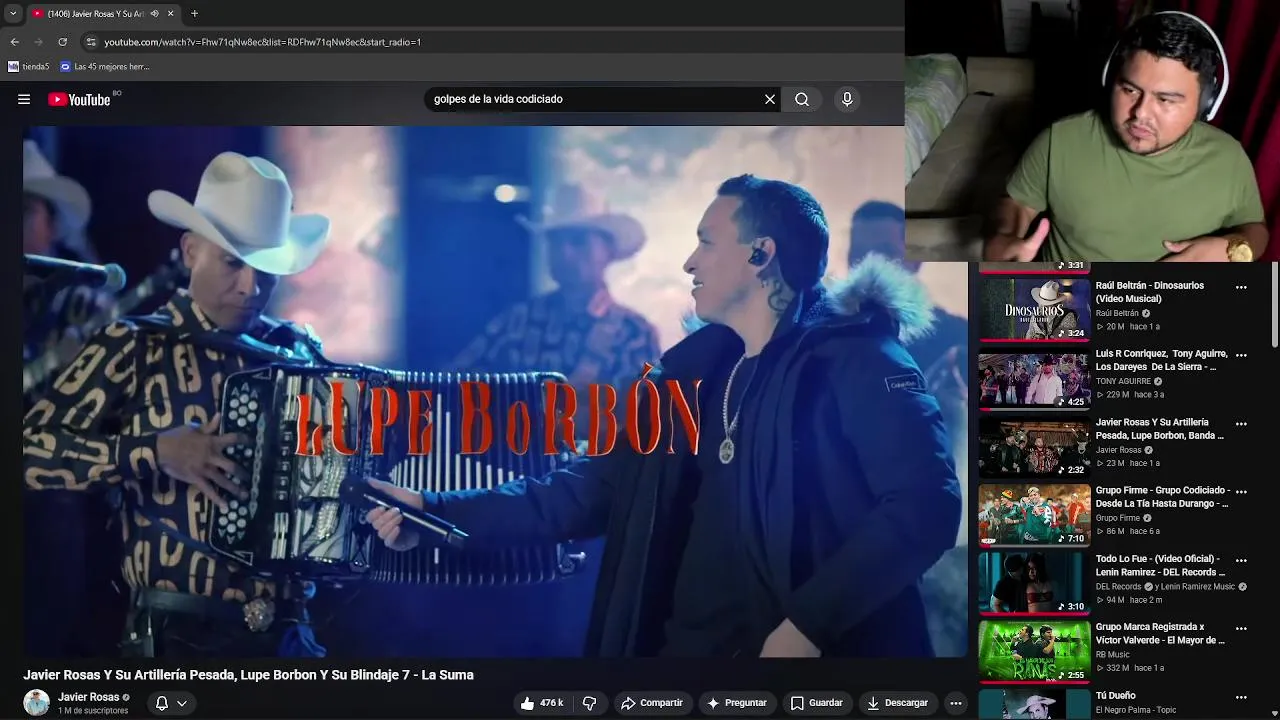
Task: Open Grupo Marca Registrada x Victor Valverde title
Action: pos(1160,634)
